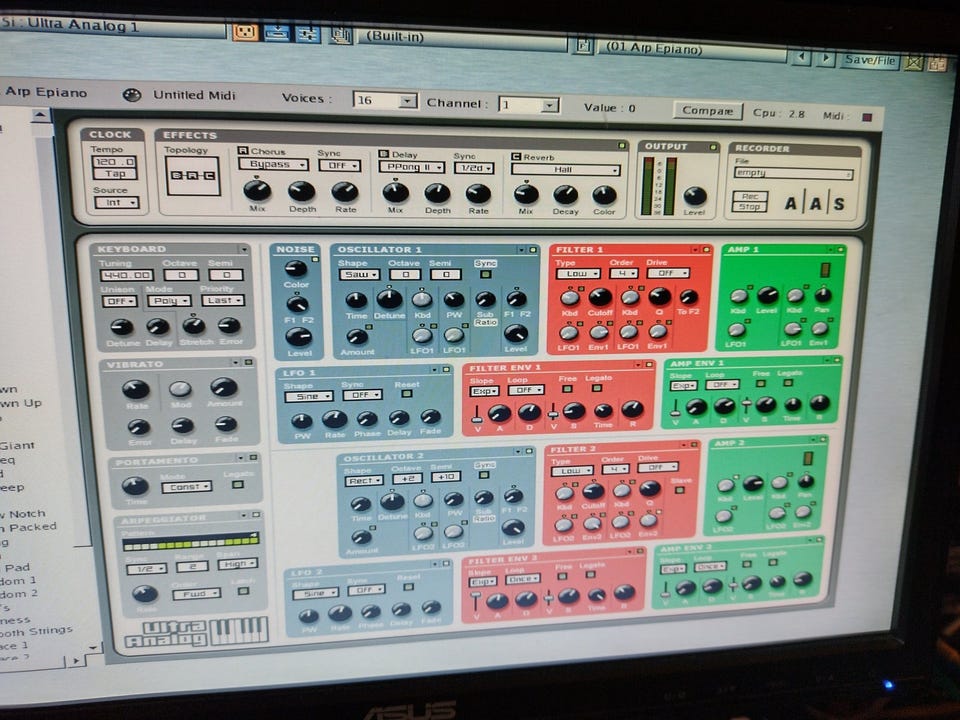Click the Compare button
The width and height of the screenshot is (960, 720).
click(x=707, y=111)
